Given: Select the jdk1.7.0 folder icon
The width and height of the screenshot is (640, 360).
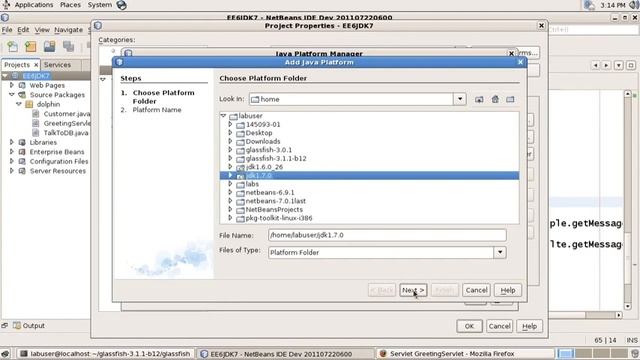Looking at the screenshot, I should [x=240, y=176].
